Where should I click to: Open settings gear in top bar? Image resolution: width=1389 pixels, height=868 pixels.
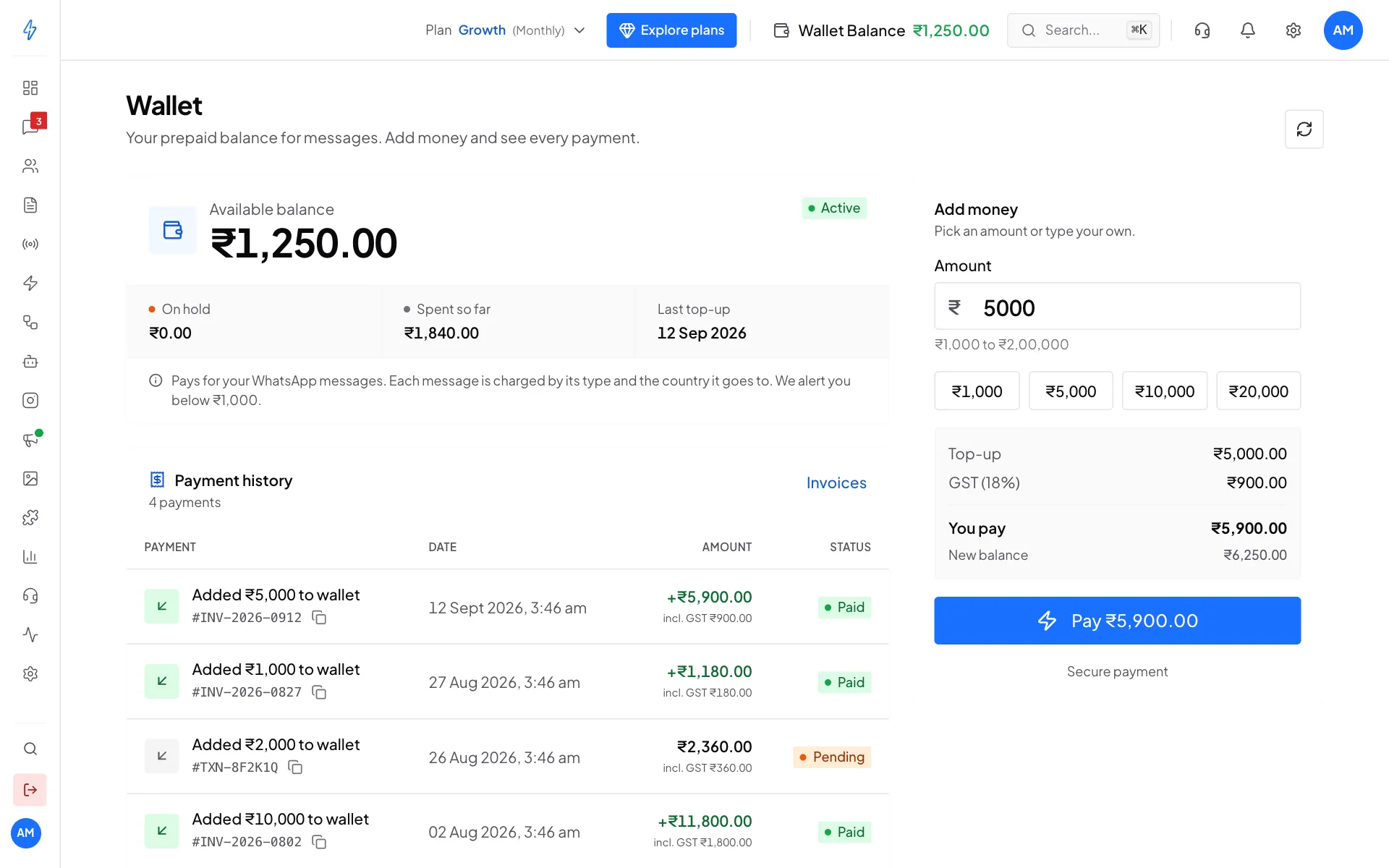pos(1293,30)
